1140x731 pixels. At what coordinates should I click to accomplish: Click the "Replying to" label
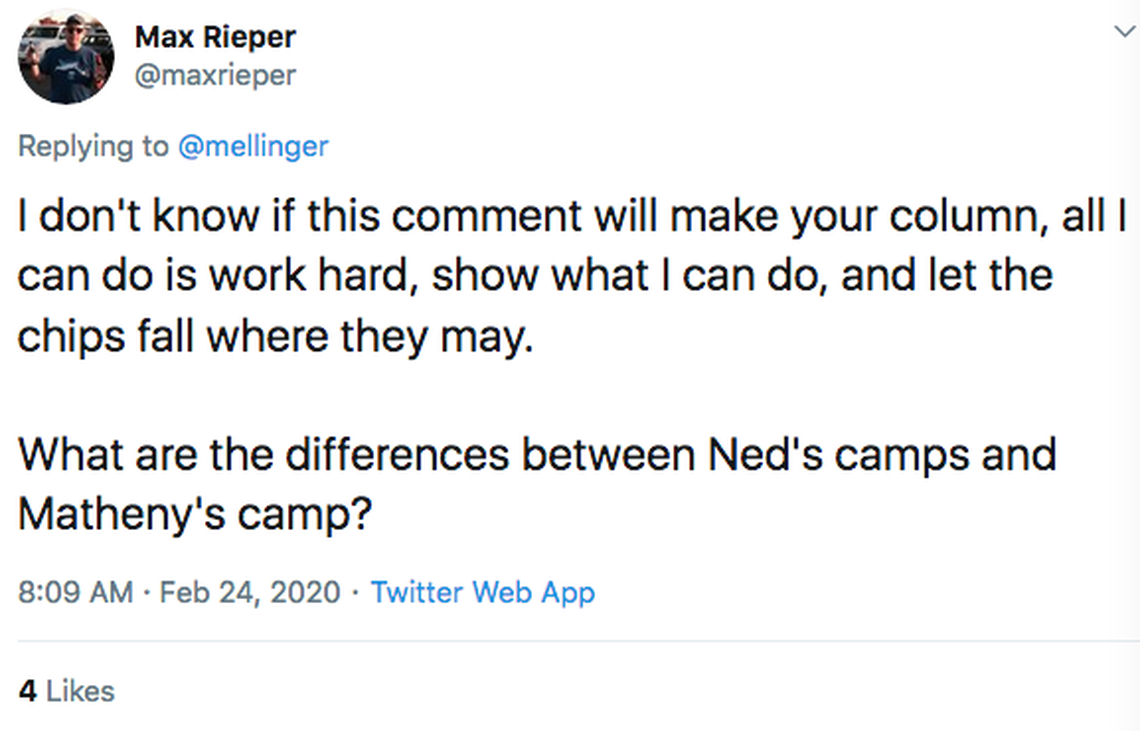[94, 146]
